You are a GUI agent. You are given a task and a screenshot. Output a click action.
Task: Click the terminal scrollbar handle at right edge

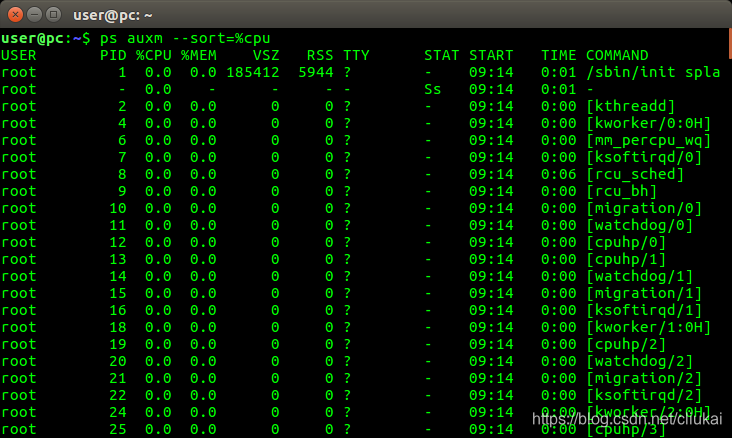(x=730, y=43)
